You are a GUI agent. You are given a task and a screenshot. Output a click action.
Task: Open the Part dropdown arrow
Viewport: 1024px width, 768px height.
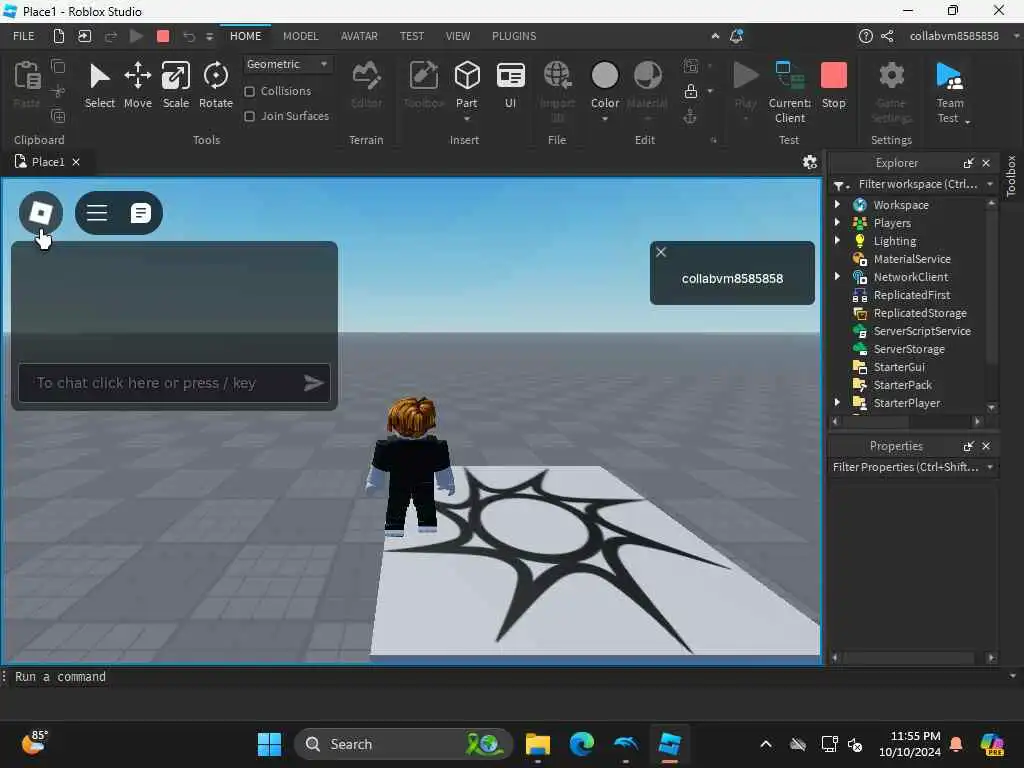coord(467,119)
